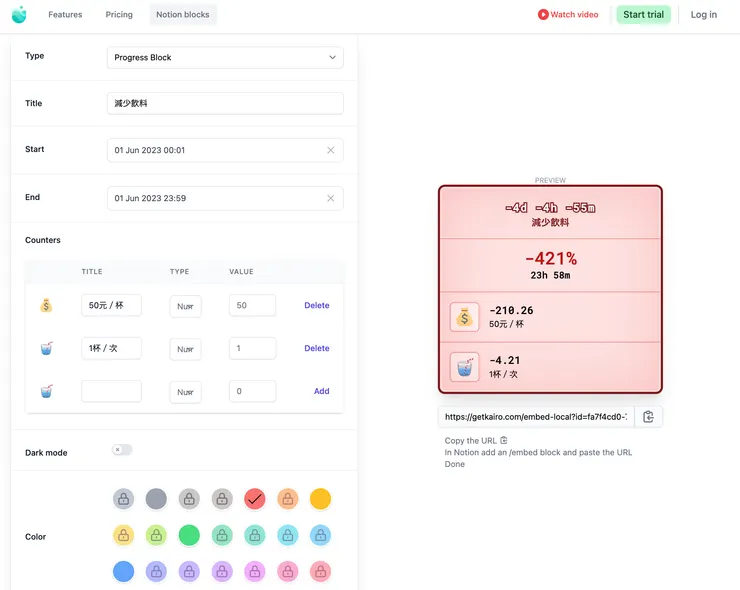Viewport: 740px width, 590px height.
Task: Click the locked pink-red swatch in bottom row
Action: [x=320, y=572]
